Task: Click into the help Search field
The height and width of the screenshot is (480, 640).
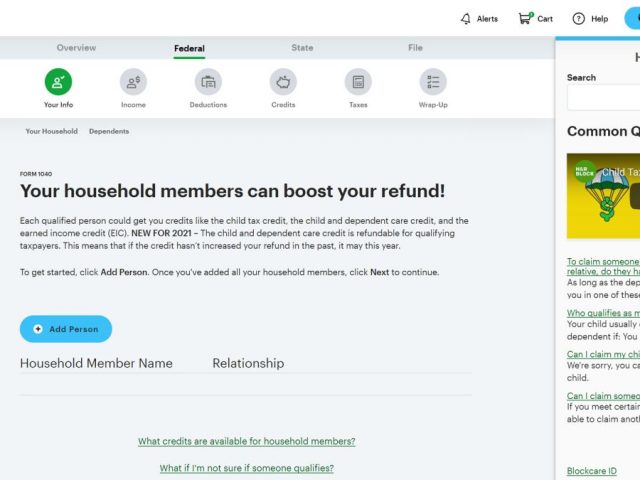Action: tap(603, 97)
